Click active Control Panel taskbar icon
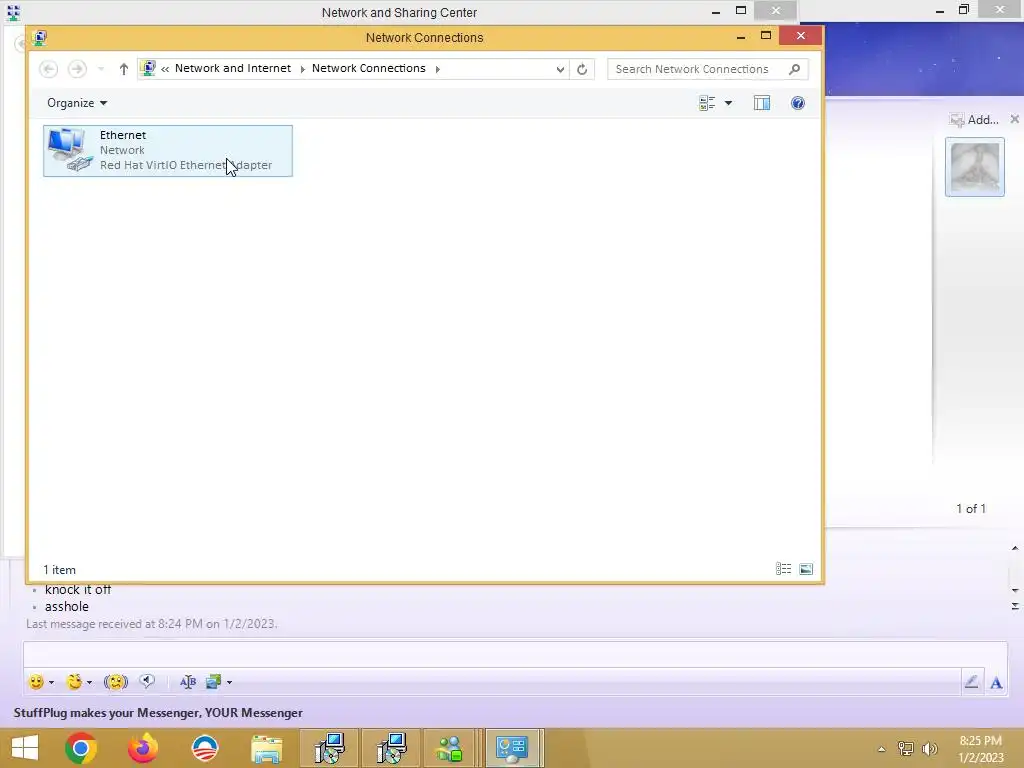Screen dimensions: 1024x768 coord(513,748)
